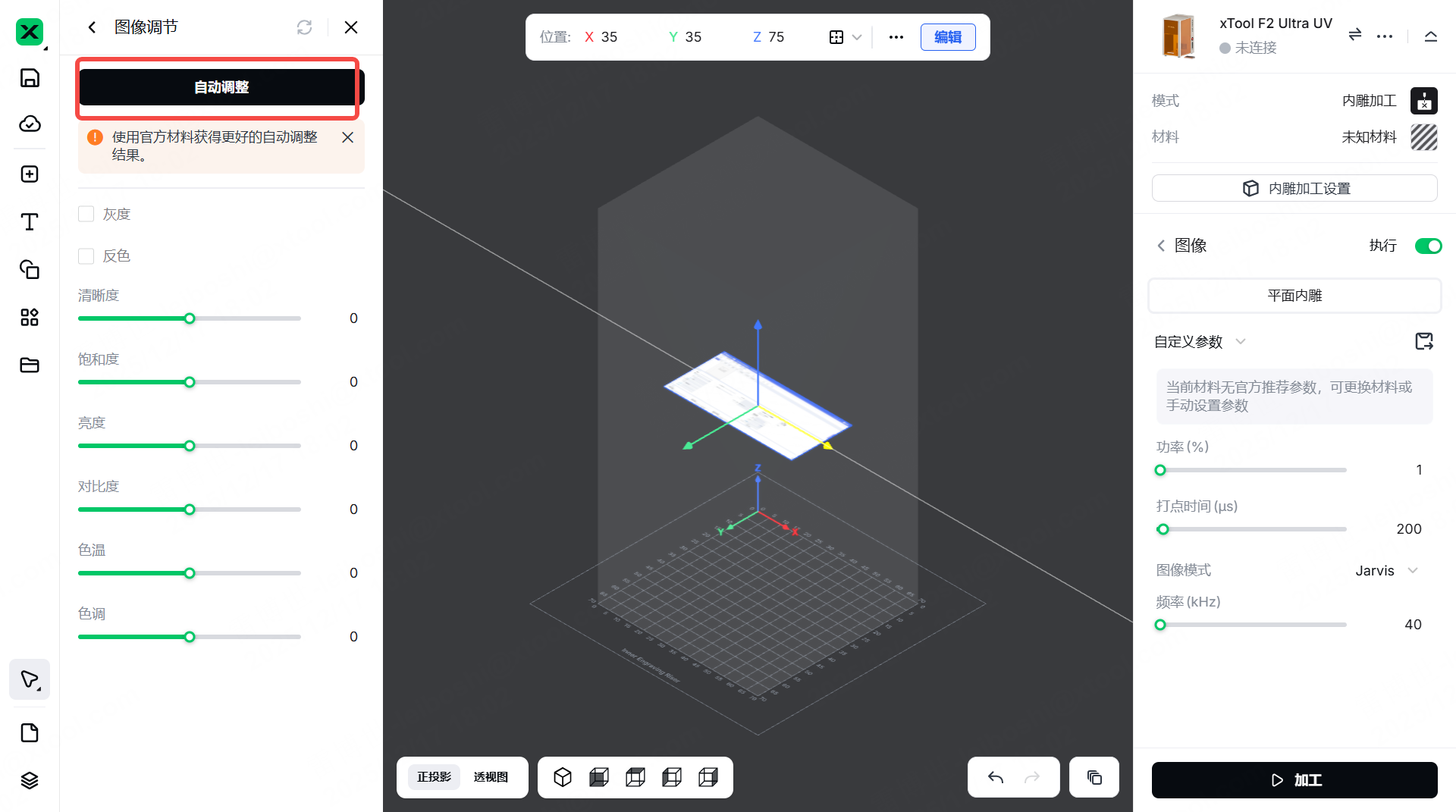Open the alignment anchor dropdown
1456x812 pixels.
[845, 37]
